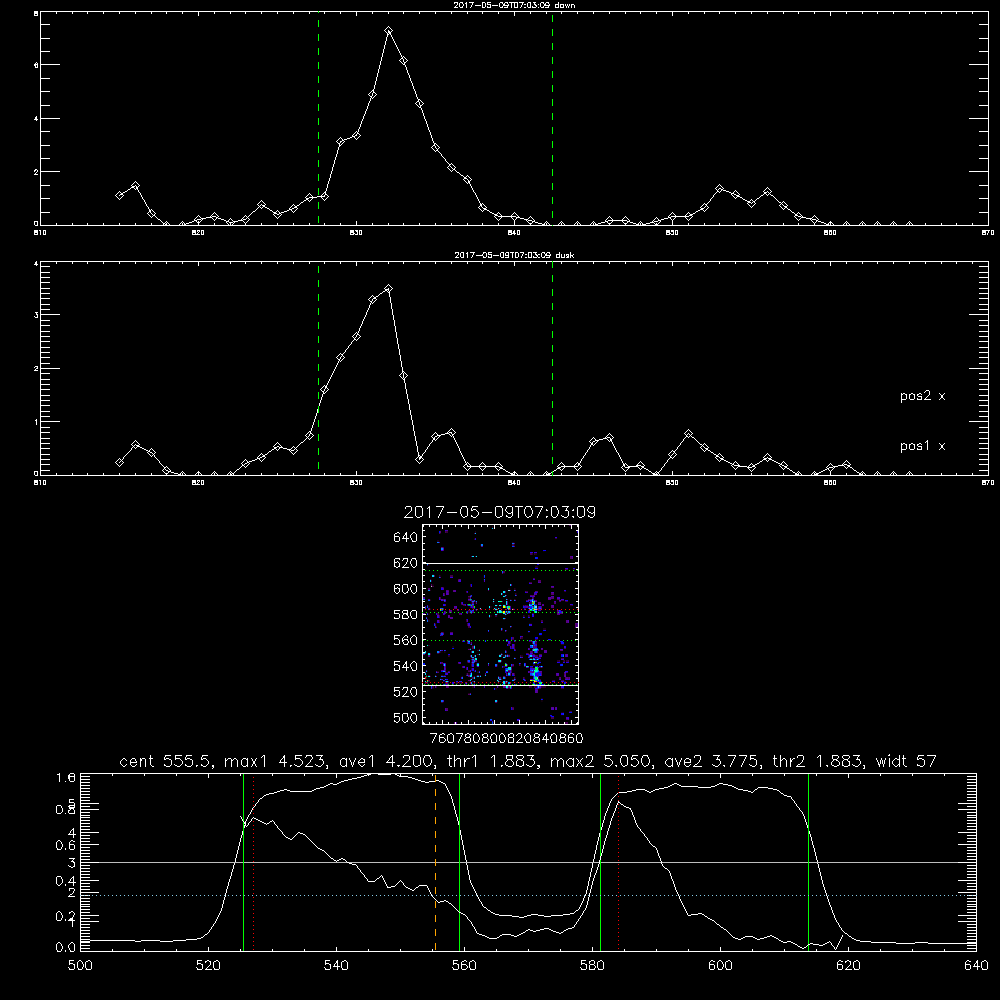
Task: Click the bottom plot x-axis label 520
Action: [x=208, y=966]
